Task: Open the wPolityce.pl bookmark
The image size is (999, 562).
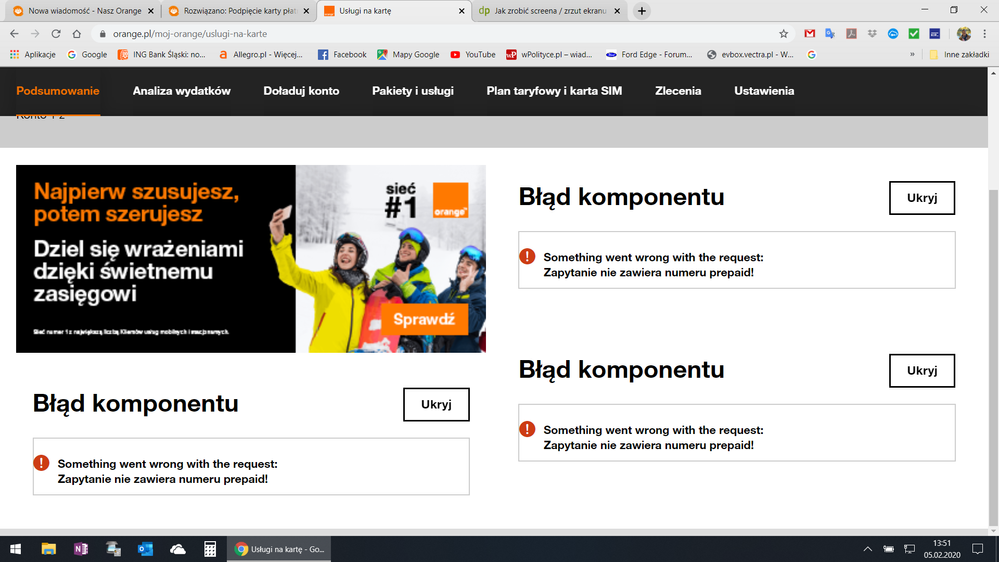Action: pyautogui.click(x=549, y=55)
